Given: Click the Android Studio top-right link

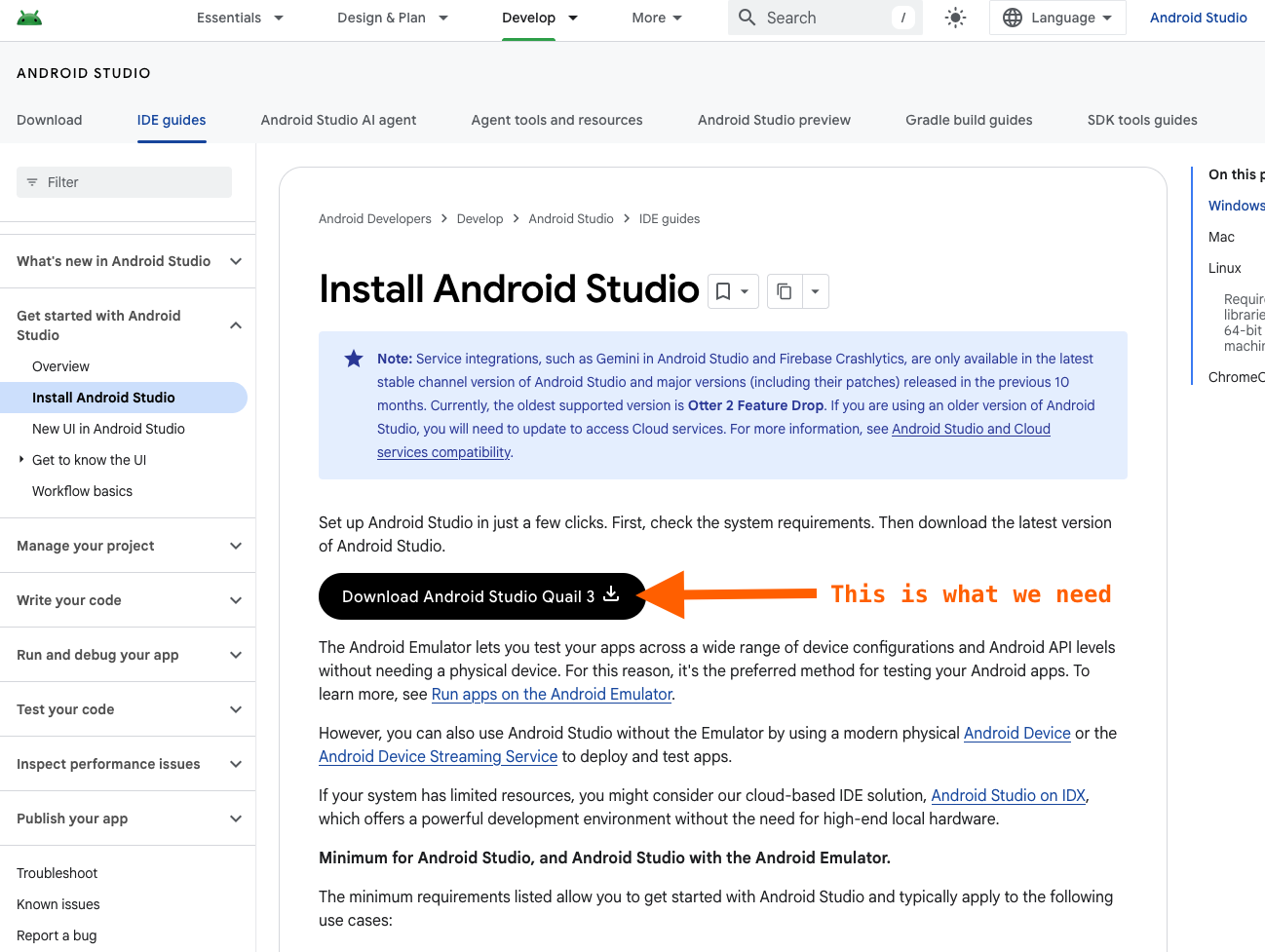Looking at the screenshot, I should [1198, 18].
